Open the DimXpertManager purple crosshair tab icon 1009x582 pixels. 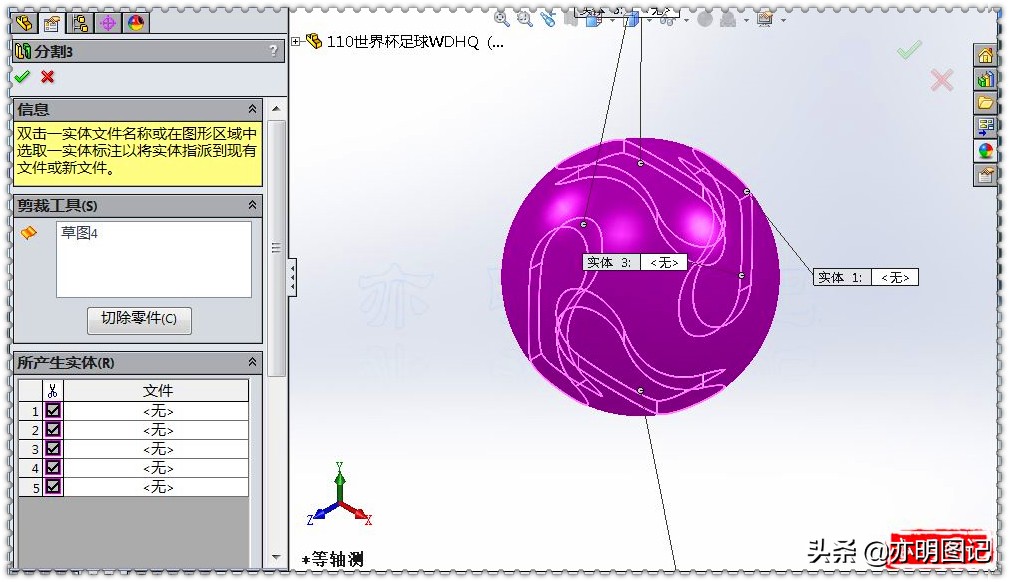[108, 22]
